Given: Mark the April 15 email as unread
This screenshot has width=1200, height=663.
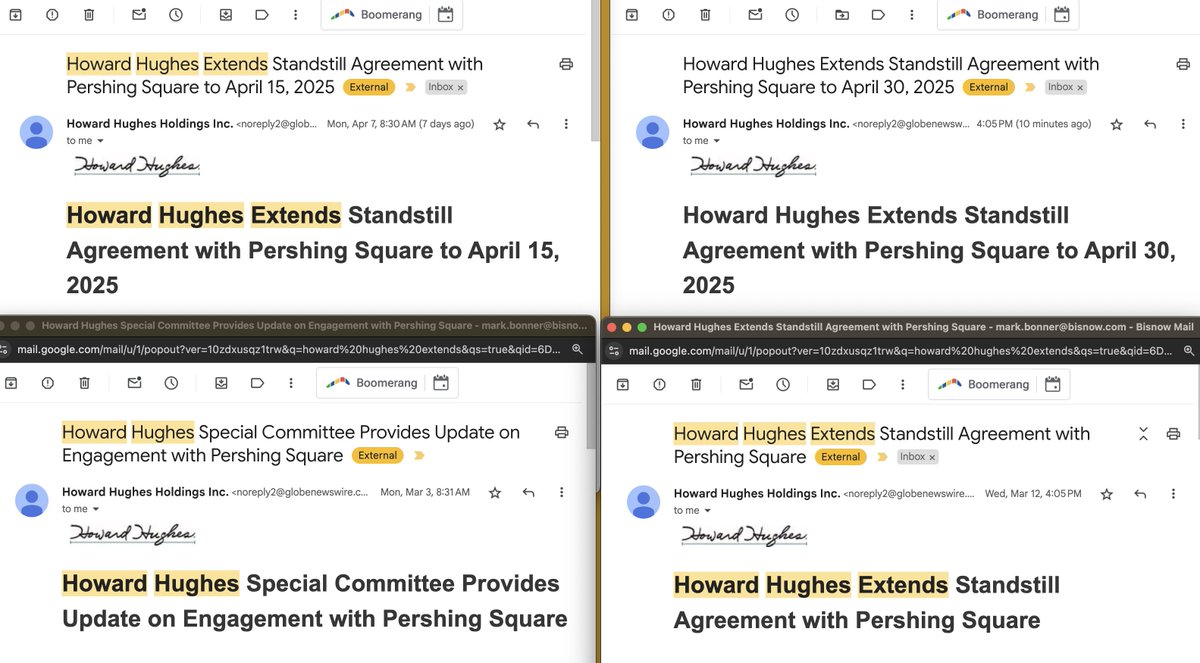Looking at the screenshot, I should coord(138,15).
